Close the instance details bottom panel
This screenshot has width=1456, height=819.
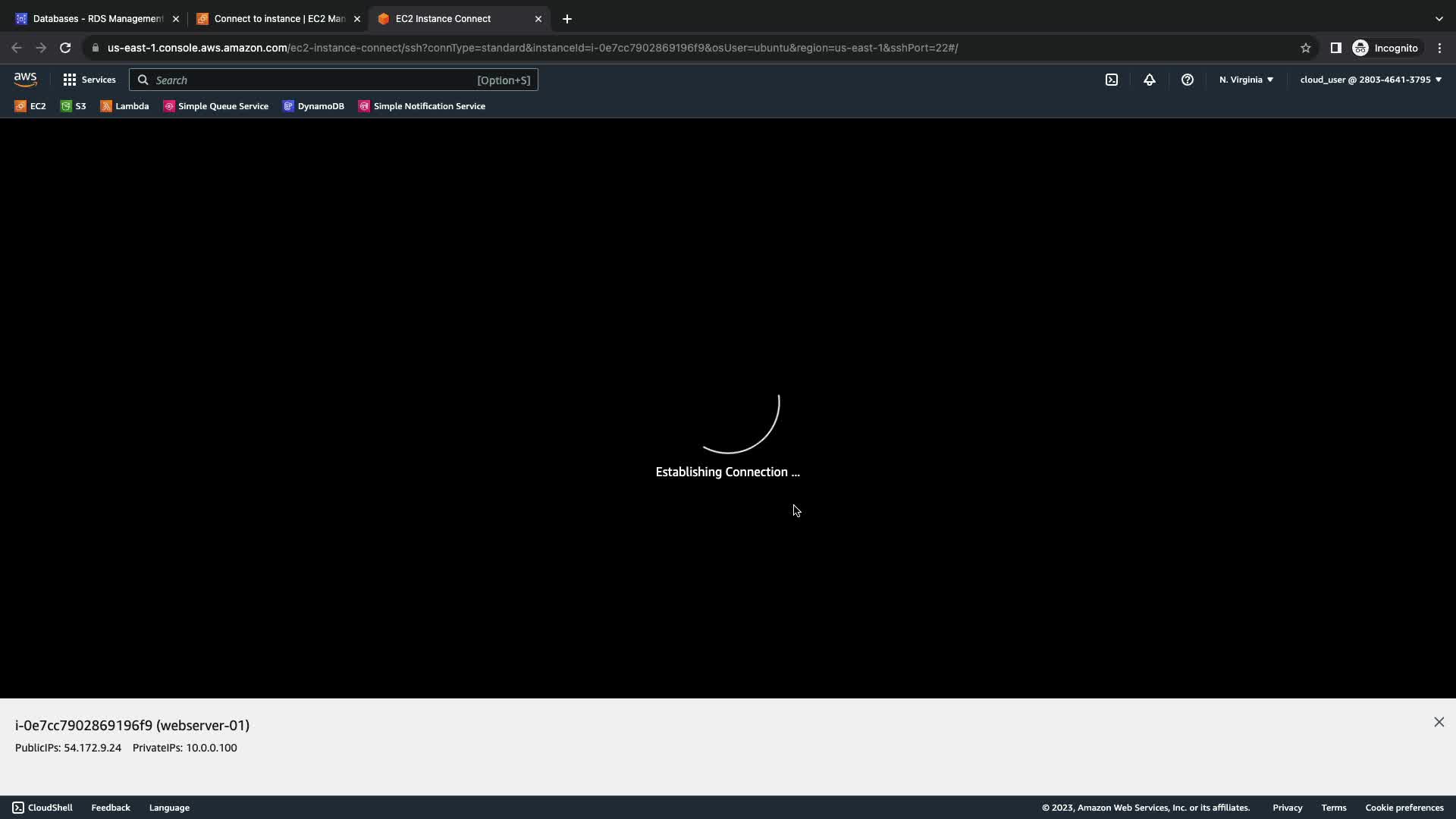pos(1439,722)
